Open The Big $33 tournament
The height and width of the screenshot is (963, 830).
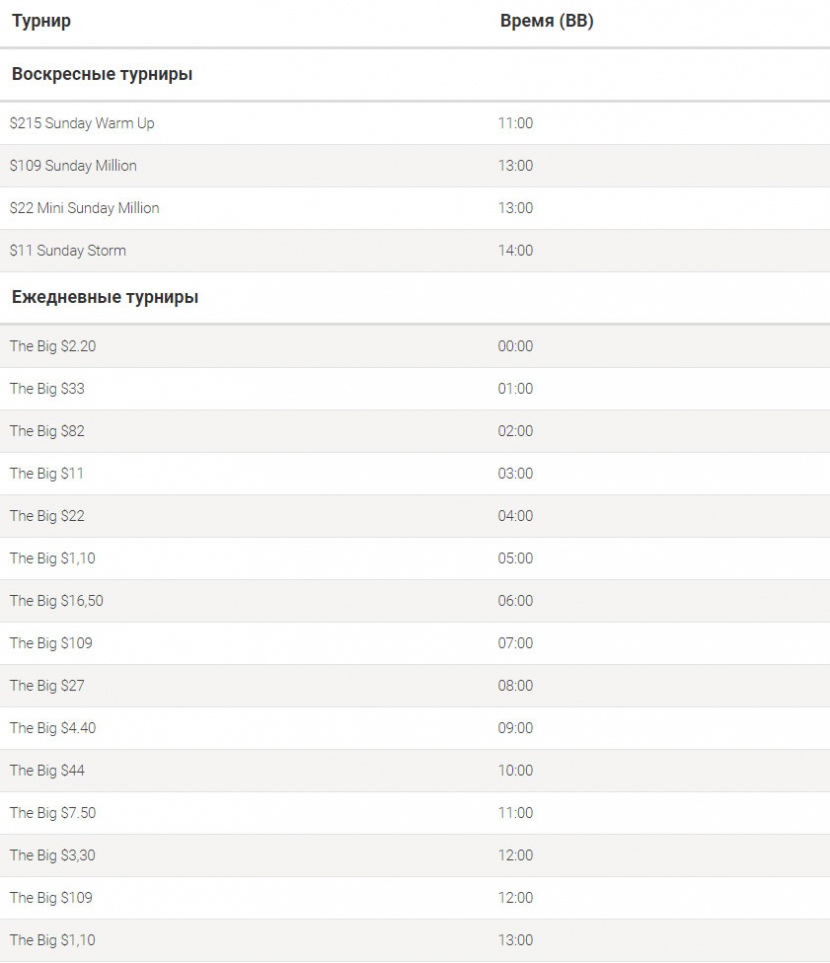pyautogui.click(x=47, y=388)
